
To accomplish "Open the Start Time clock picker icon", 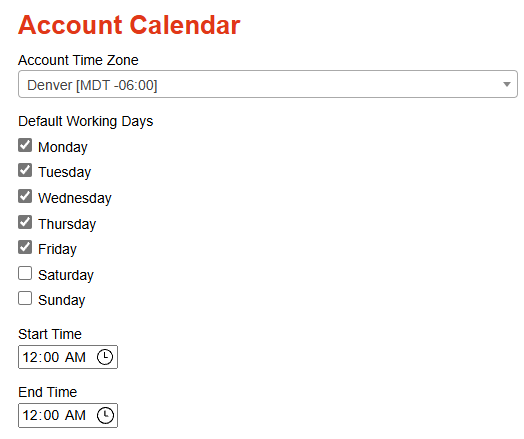I will pyautogui.click(x=105, y=357).
